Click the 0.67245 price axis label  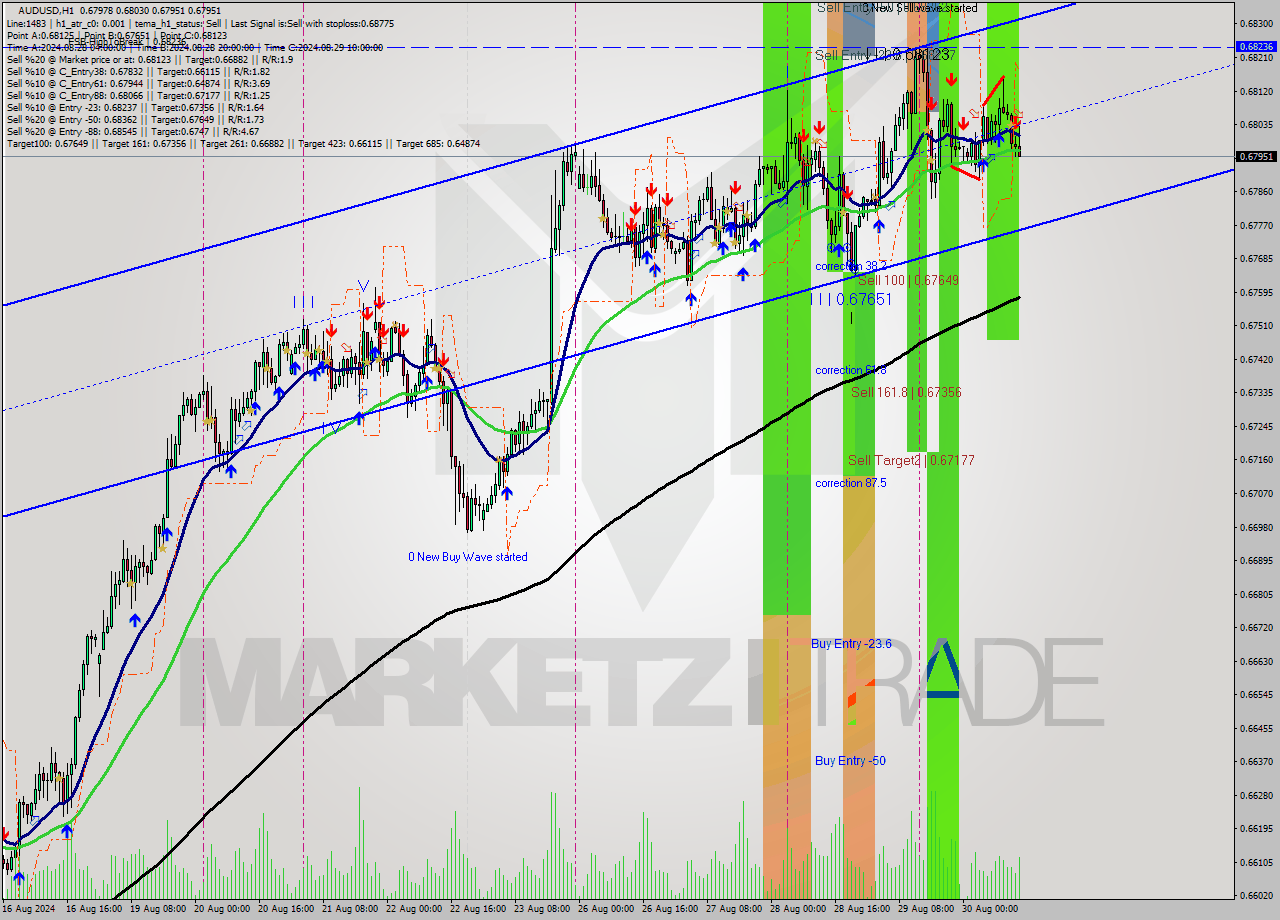(1256, 426)
